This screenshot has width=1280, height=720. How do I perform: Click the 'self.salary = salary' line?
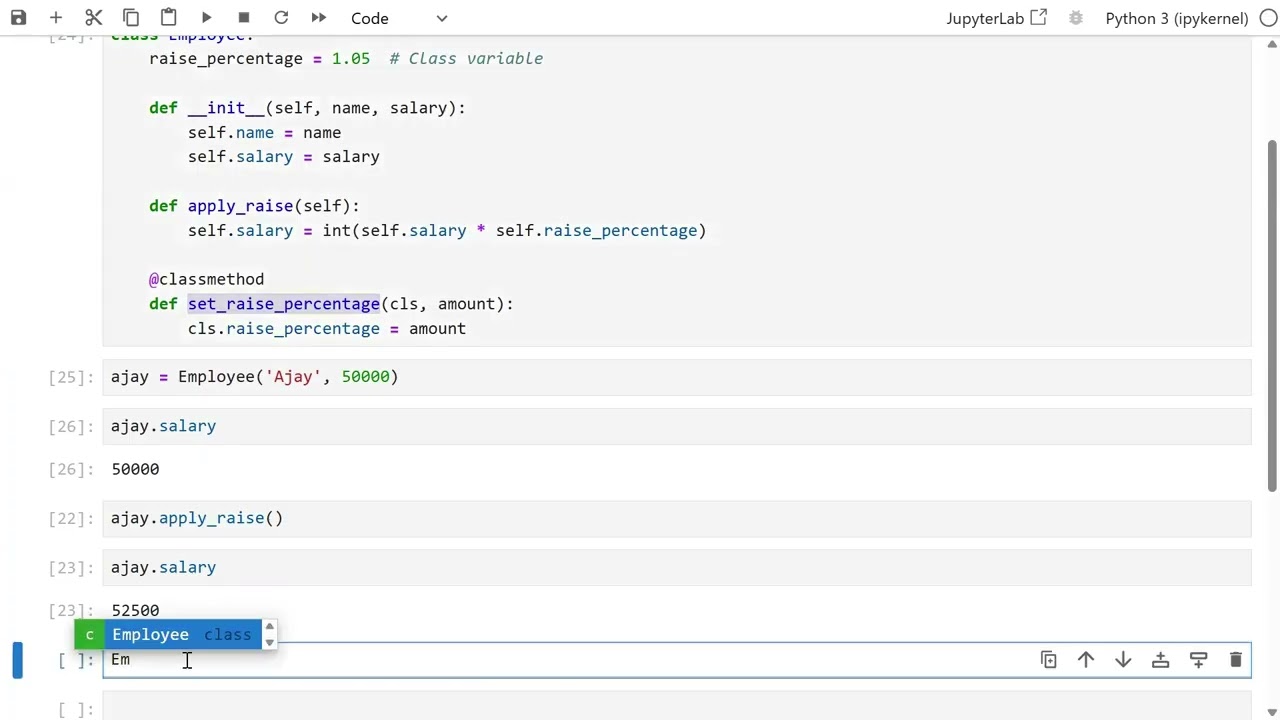pyautogui.click(x=284, y=157)
